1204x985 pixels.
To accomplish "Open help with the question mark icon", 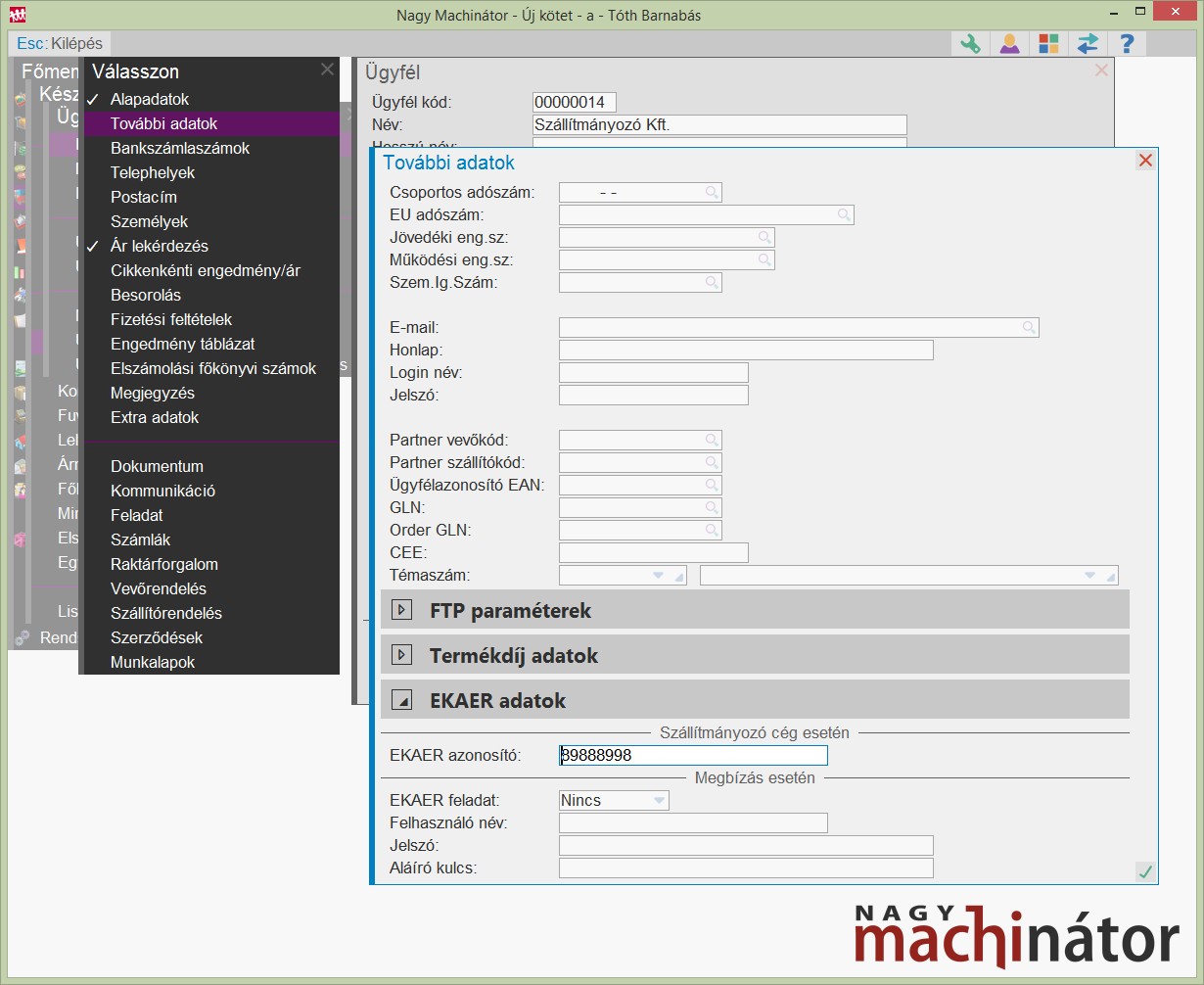I will 1127,44.
